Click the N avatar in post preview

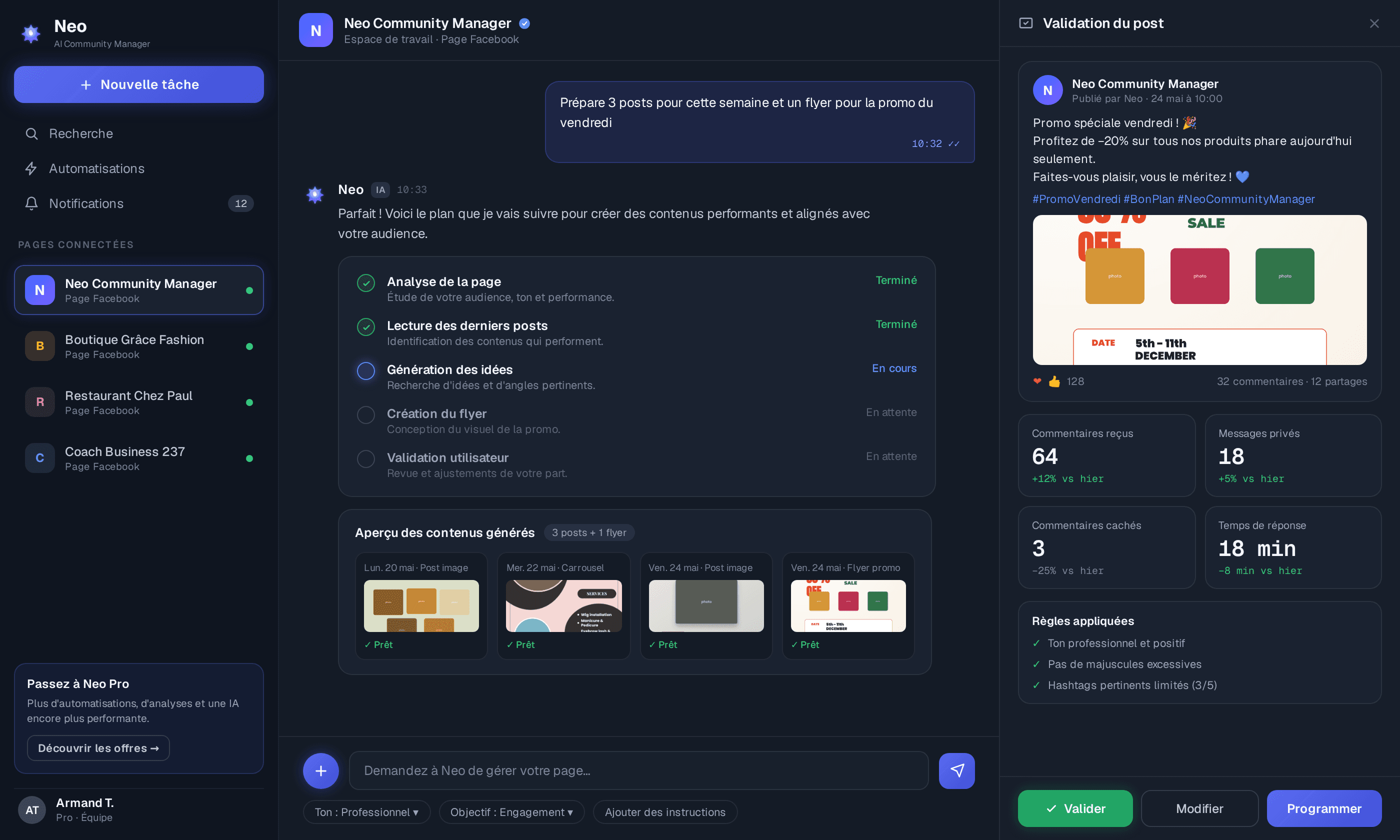click(1047, 90)
